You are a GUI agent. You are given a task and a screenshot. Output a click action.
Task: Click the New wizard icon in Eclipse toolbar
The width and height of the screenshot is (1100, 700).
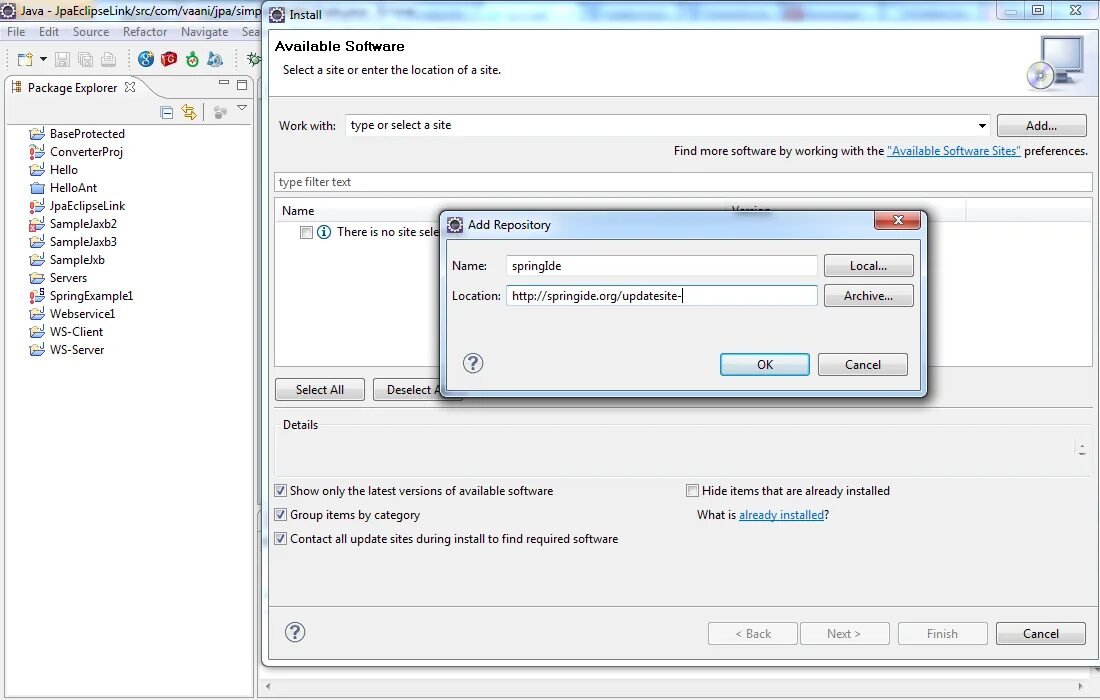pos(25,60)
